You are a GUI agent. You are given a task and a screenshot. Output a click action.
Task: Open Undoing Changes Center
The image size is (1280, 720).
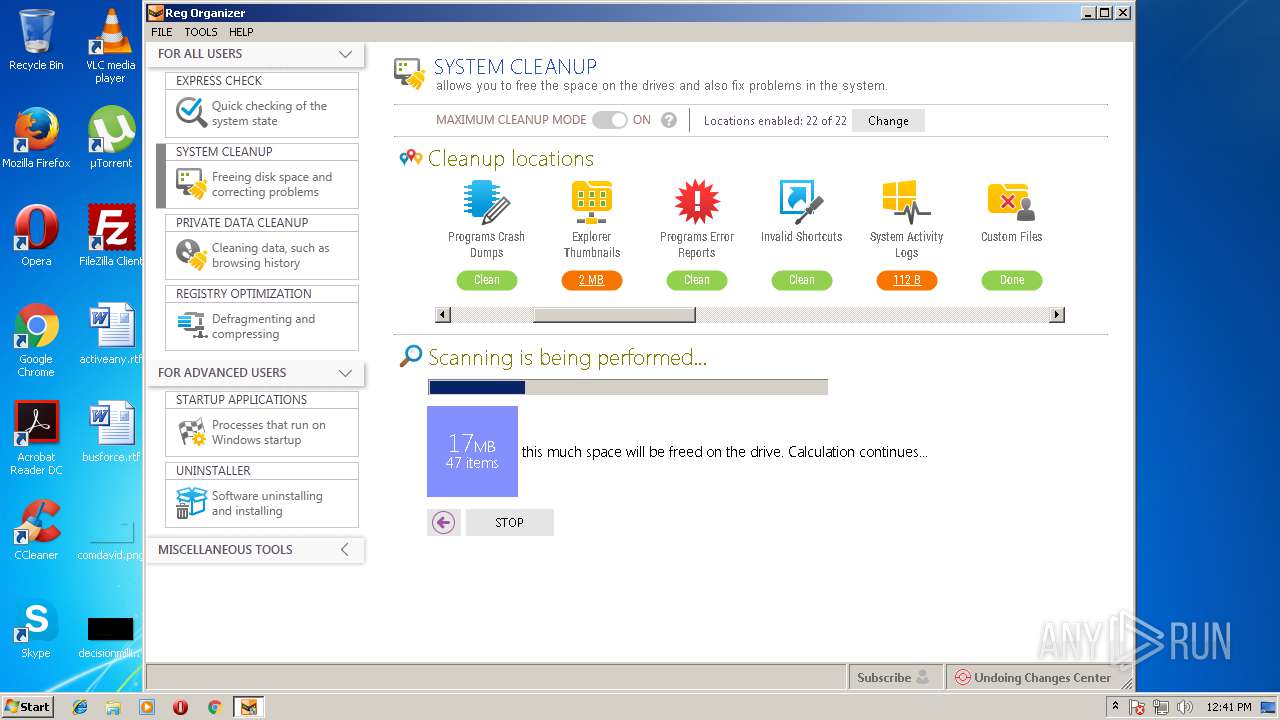coord(1032,677)
